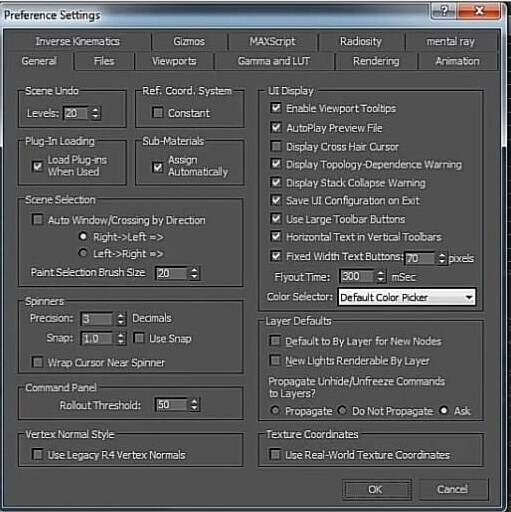Toggle Assign Automatically sub-materials checkbox
The height and width of the screenshot is (512, 511).
pos(157,166)
